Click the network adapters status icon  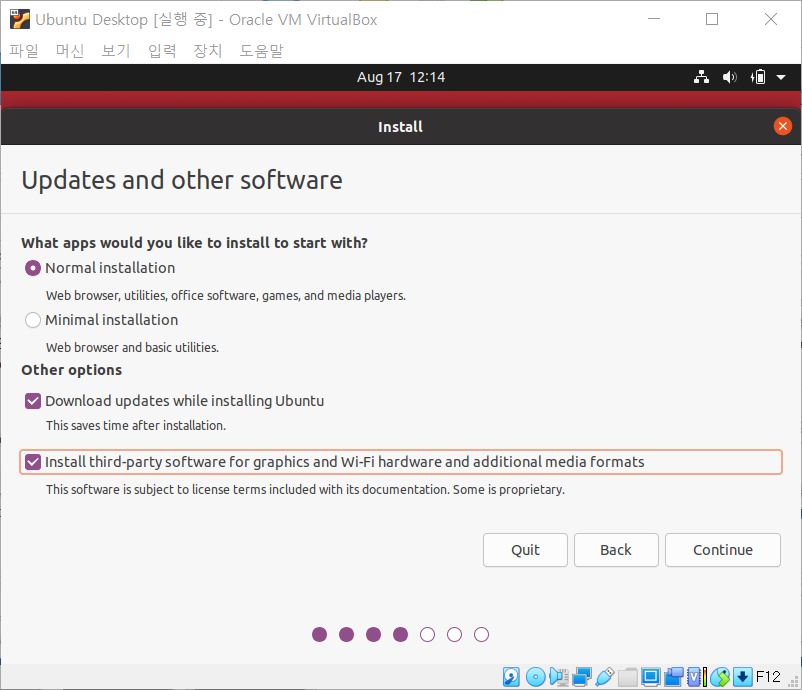click(582, 677)
